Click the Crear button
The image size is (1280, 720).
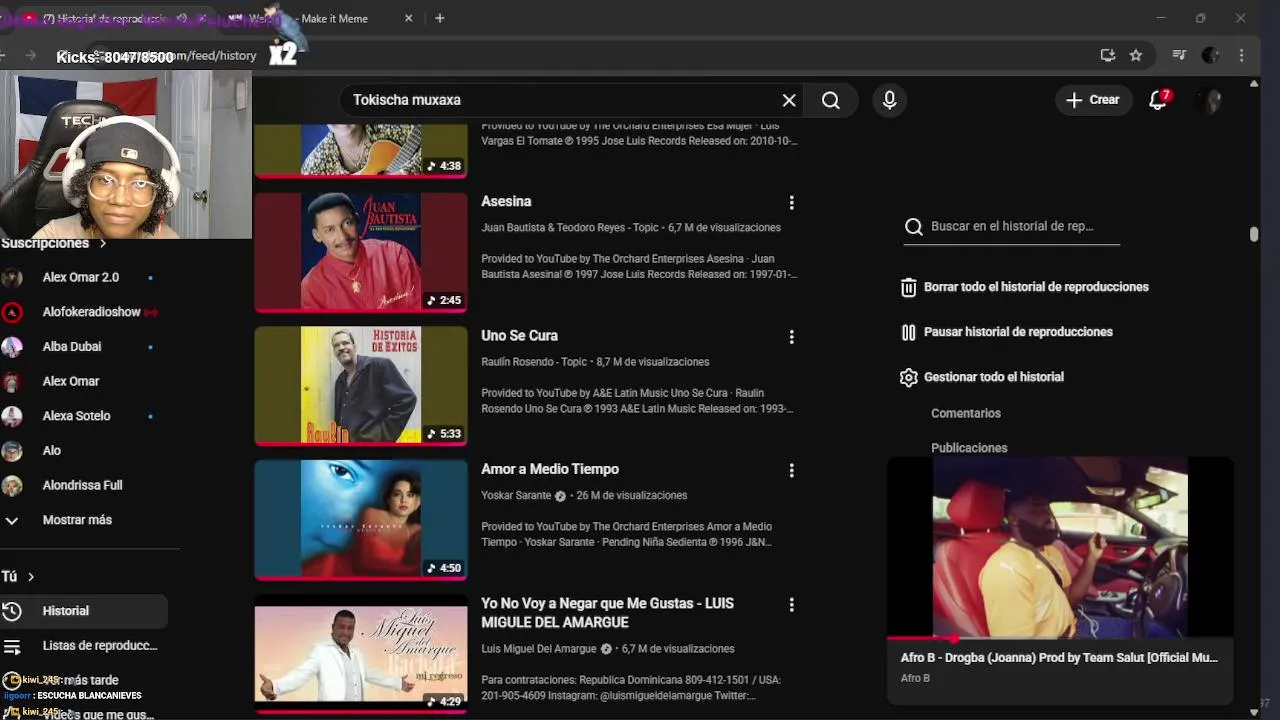1093,100
